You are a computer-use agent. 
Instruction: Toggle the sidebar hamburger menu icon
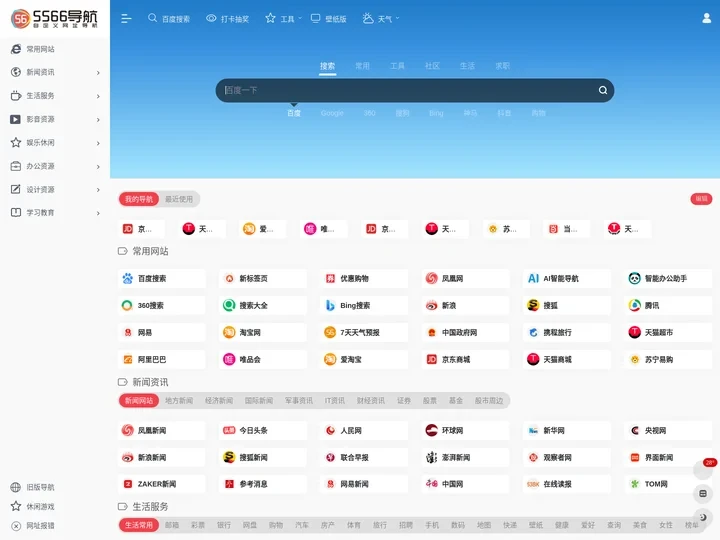[126, 18]
